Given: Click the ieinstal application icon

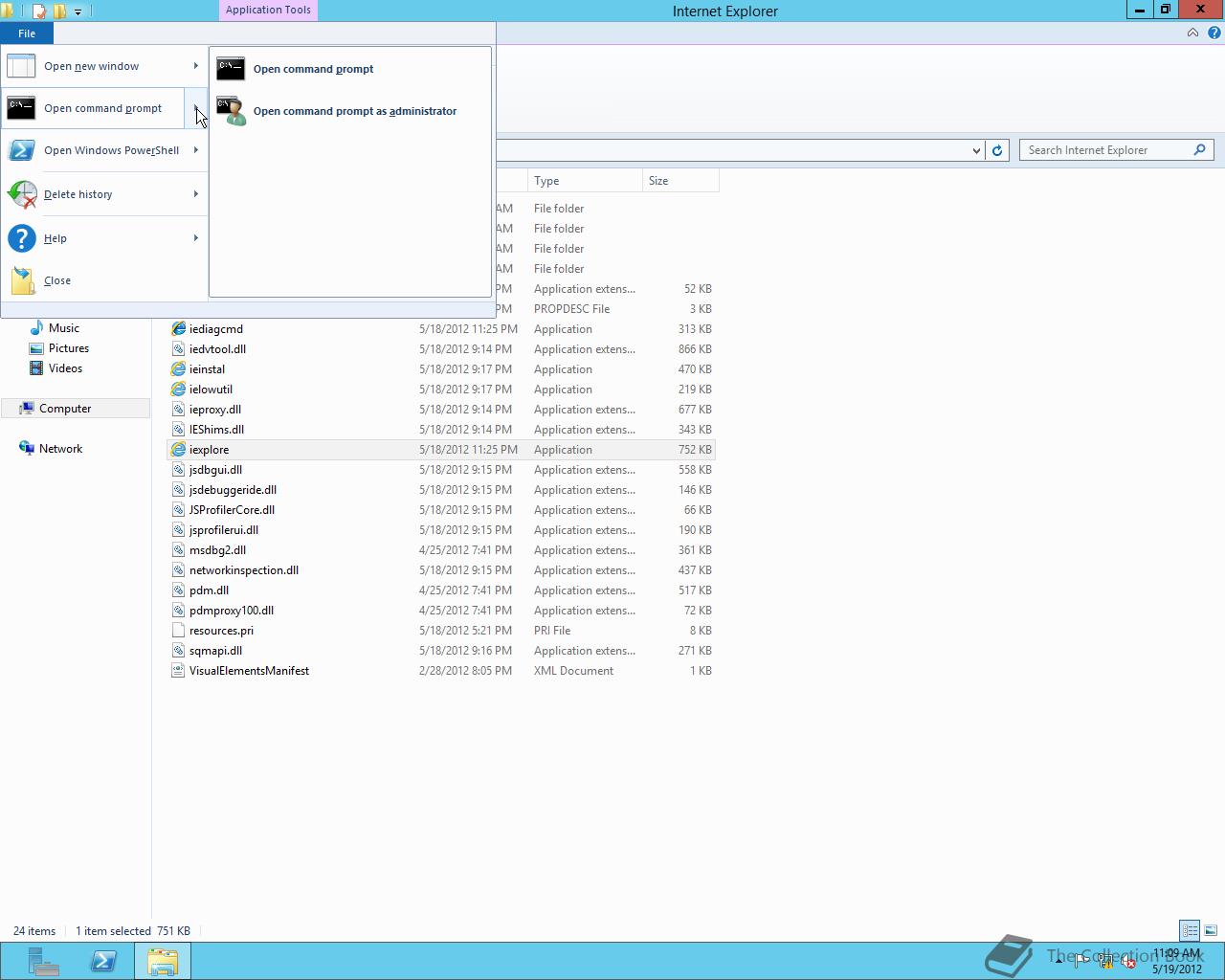Looking at the screenshot, I should [x=178, y=369].
